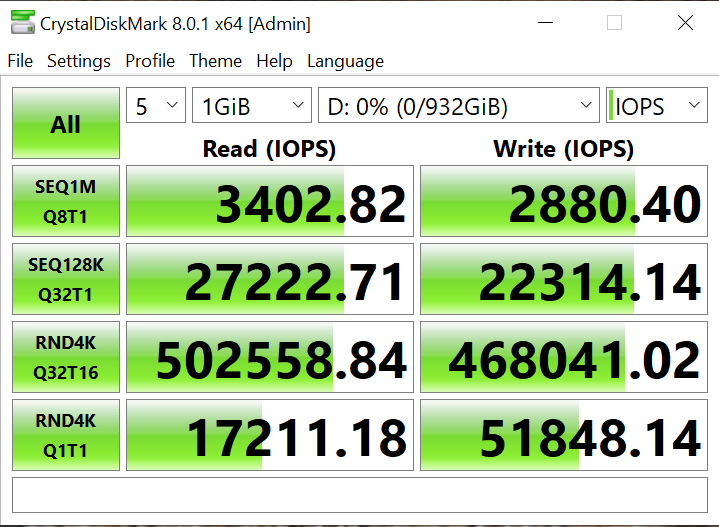Open the test count dropdown showing 5

pos(155,106)
